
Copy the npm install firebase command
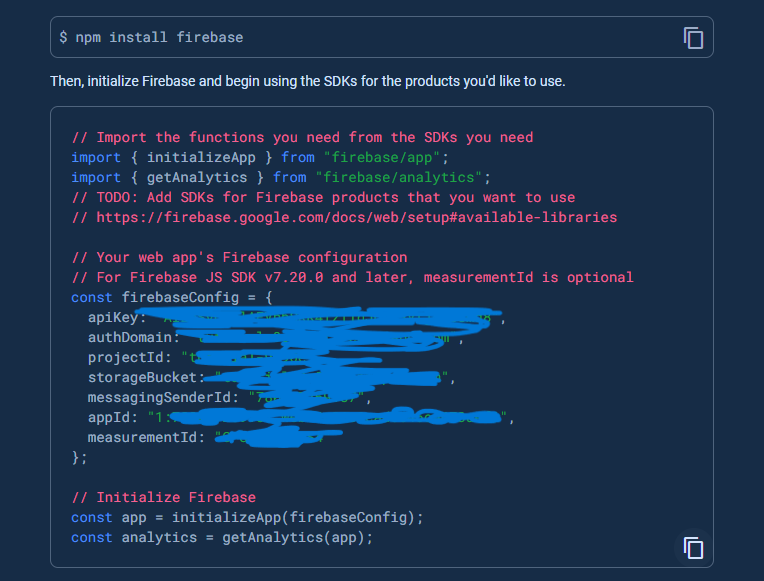(x=693, y=38)
